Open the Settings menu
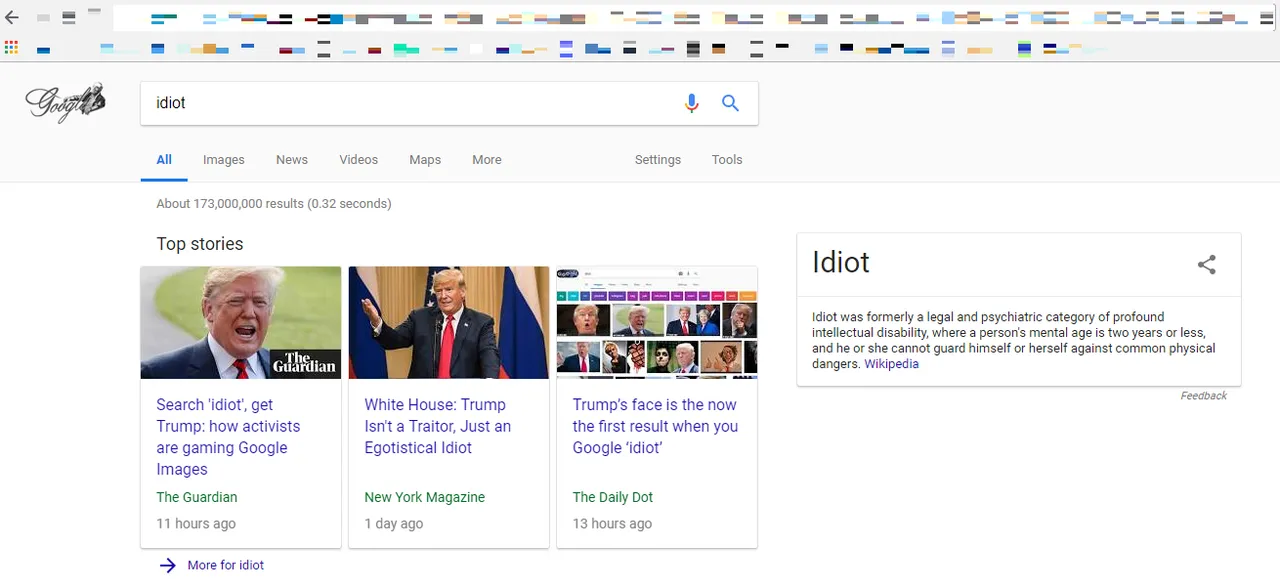1280x579 pixels. pos(658,160)
